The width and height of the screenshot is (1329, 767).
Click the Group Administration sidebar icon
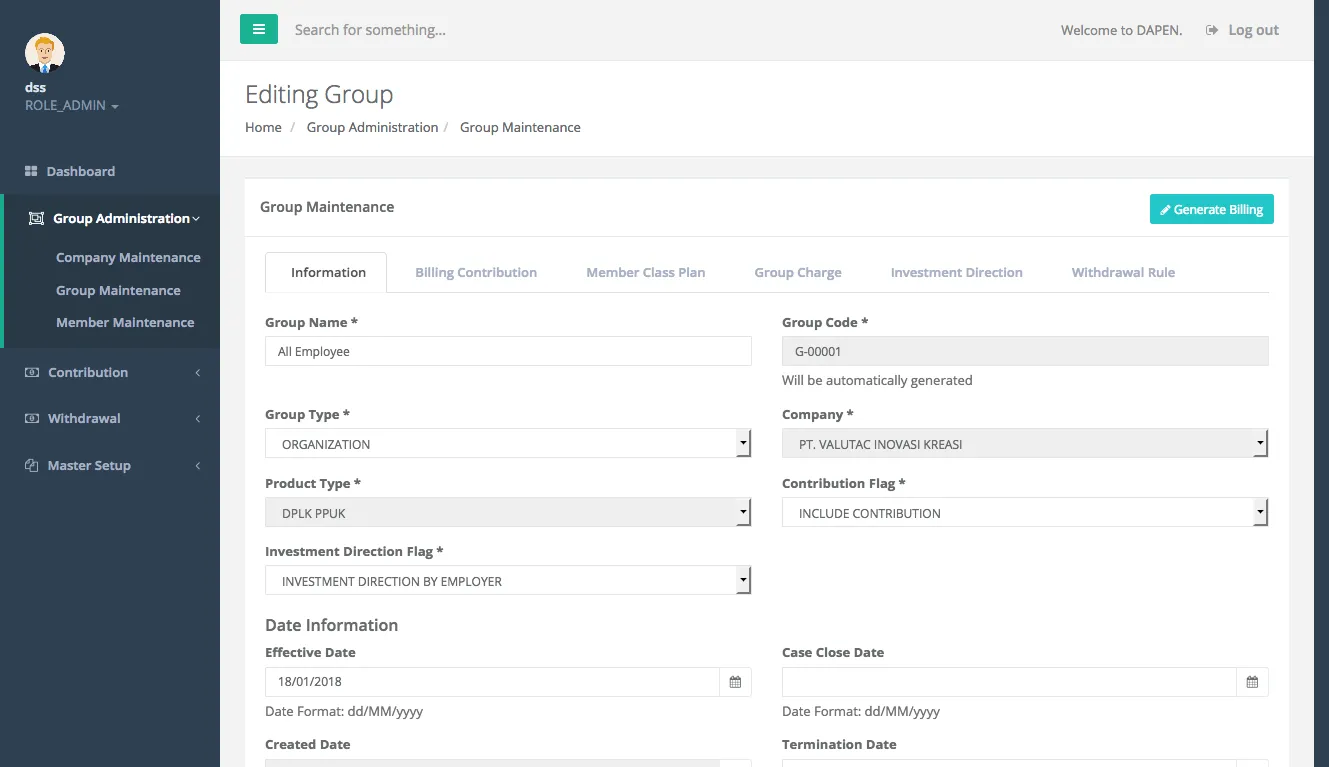36,218
